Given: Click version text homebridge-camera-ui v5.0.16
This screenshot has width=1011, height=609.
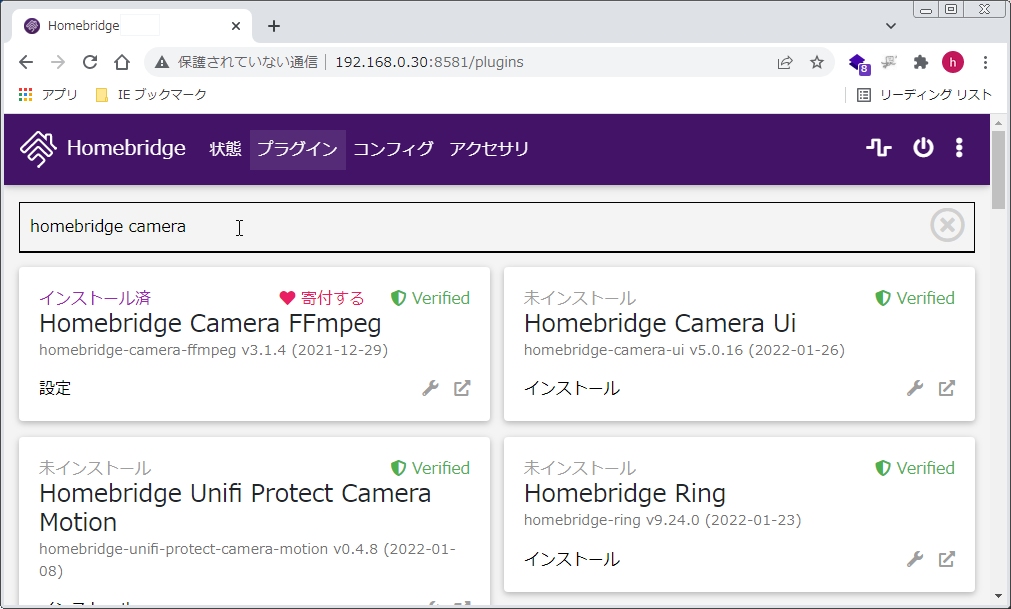Looking at the screenshot, I should [x=684, y=350].
